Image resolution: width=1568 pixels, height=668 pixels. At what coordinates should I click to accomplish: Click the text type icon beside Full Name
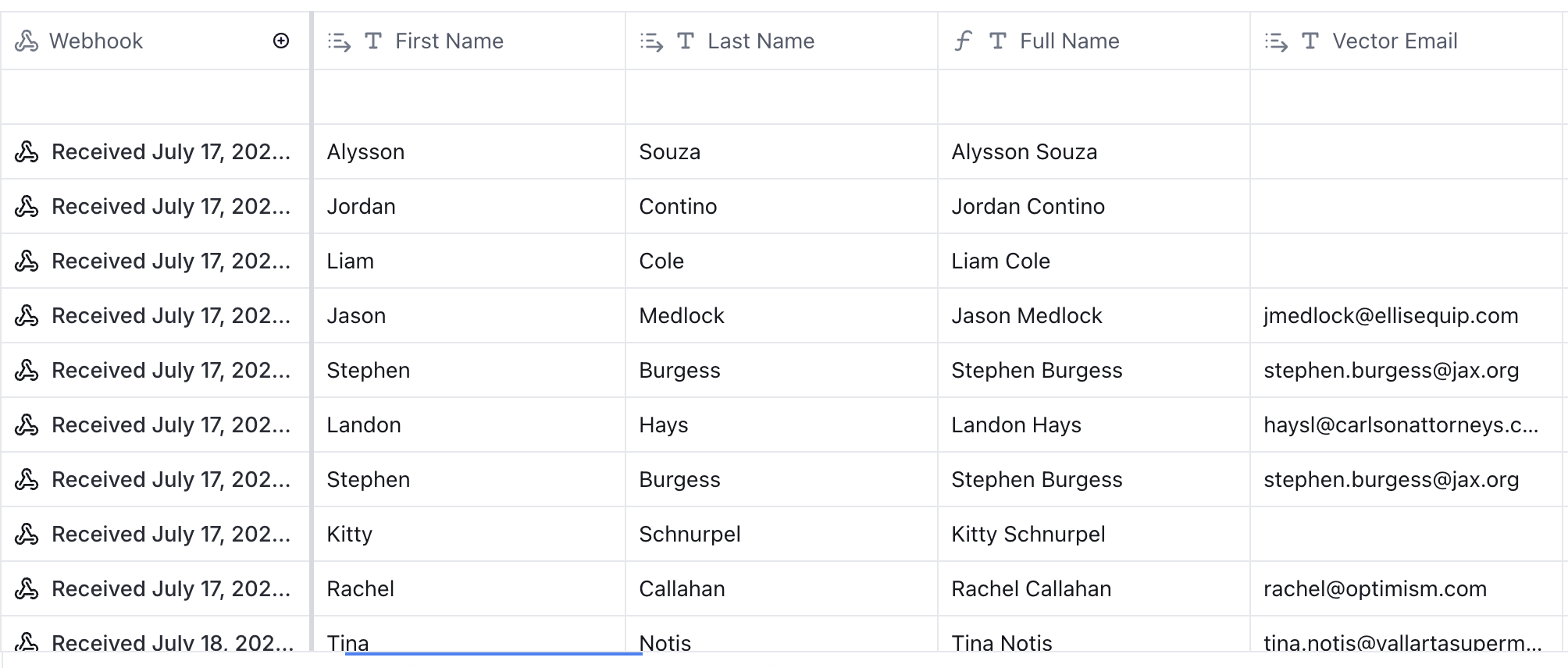click(997, 41)
